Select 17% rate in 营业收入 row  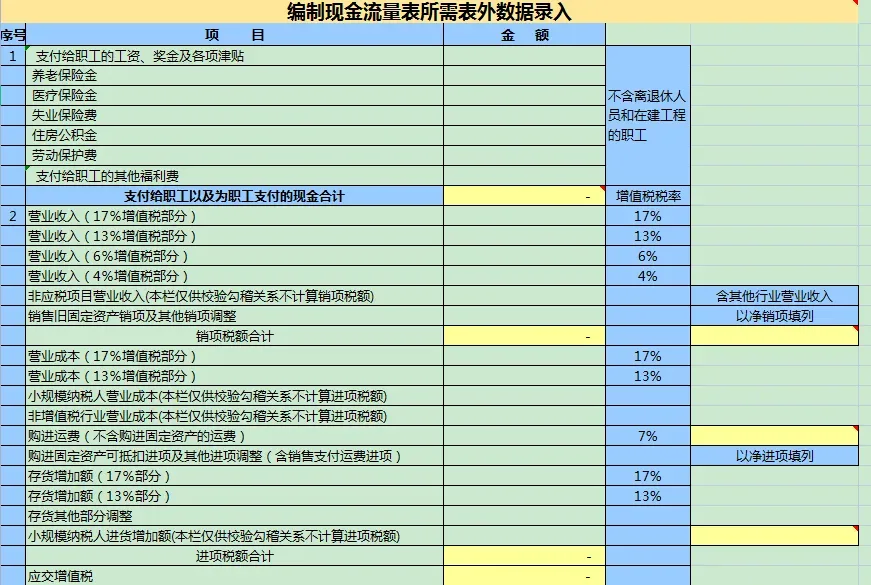648,216
